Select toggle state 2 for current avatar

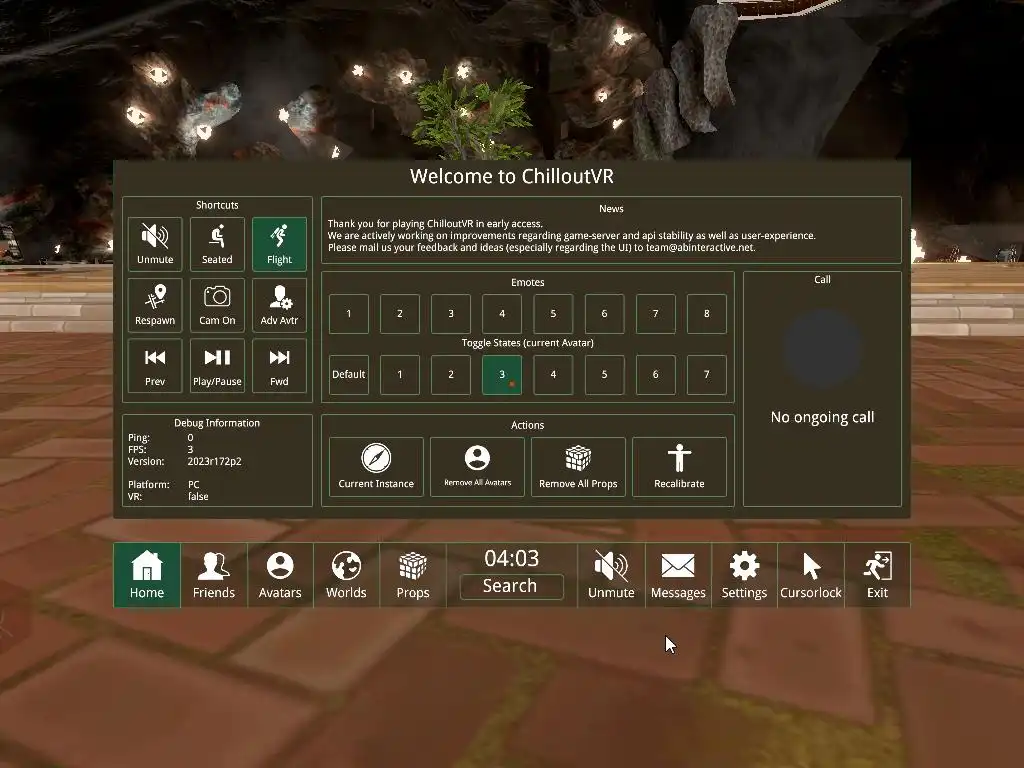[x=451, y=375]
